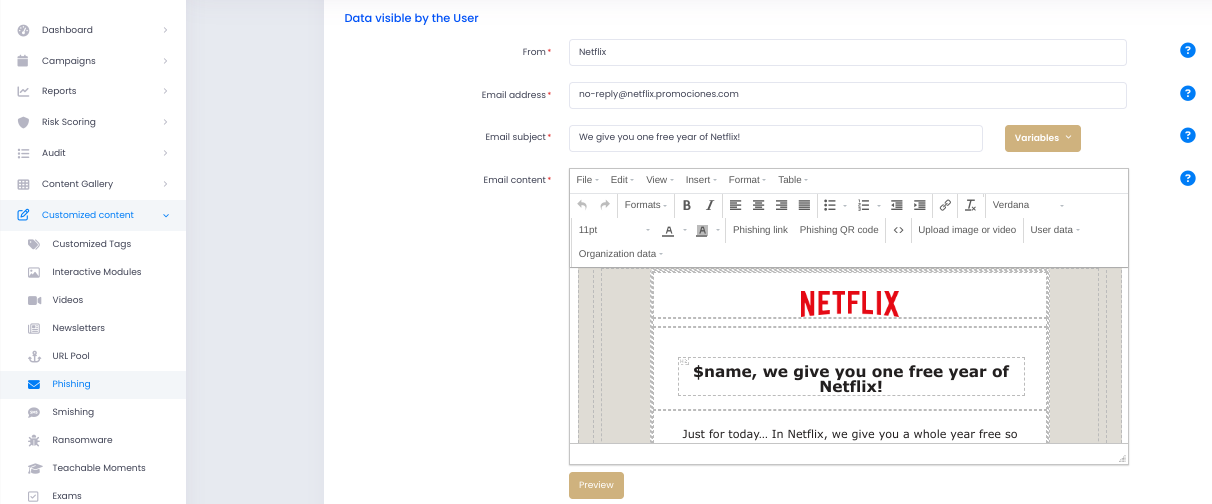Click the undo arrow in editor toolbar
Viewport: 1212px width, 504px height.
pos(583,205)
